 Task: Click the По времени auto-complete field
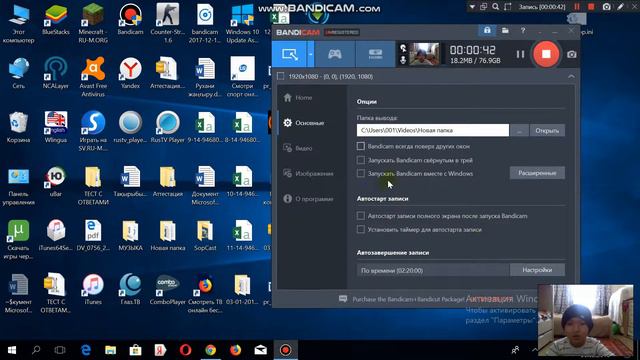[x=433, y=270]
